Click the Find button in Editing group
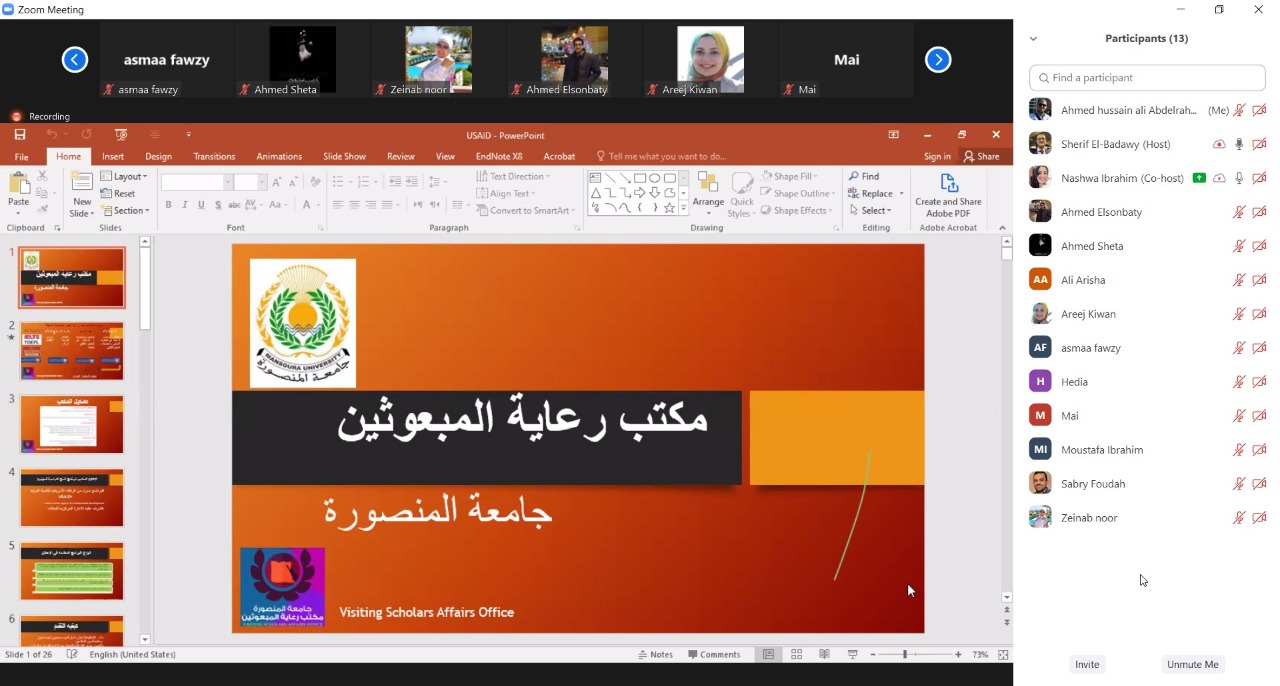 click(865, 176)
